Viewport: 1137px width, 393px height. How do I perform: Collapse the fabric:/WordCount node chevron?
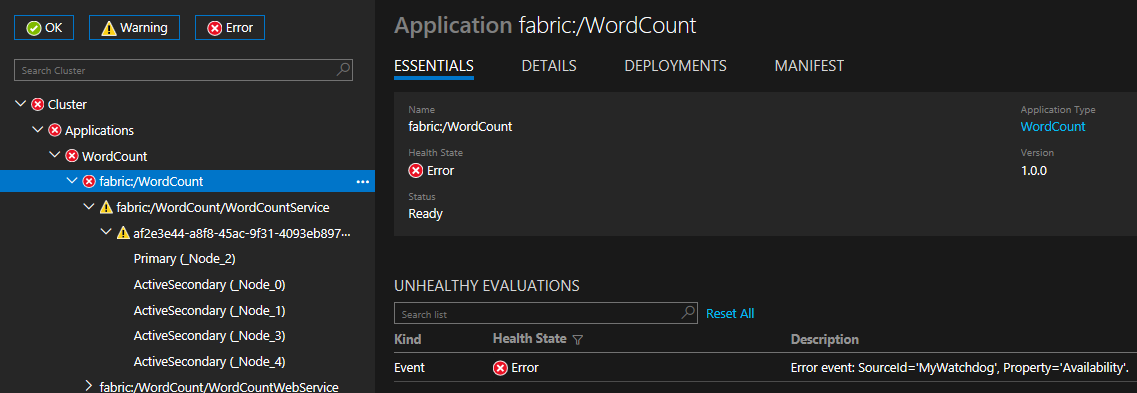[x=73, y=181]
